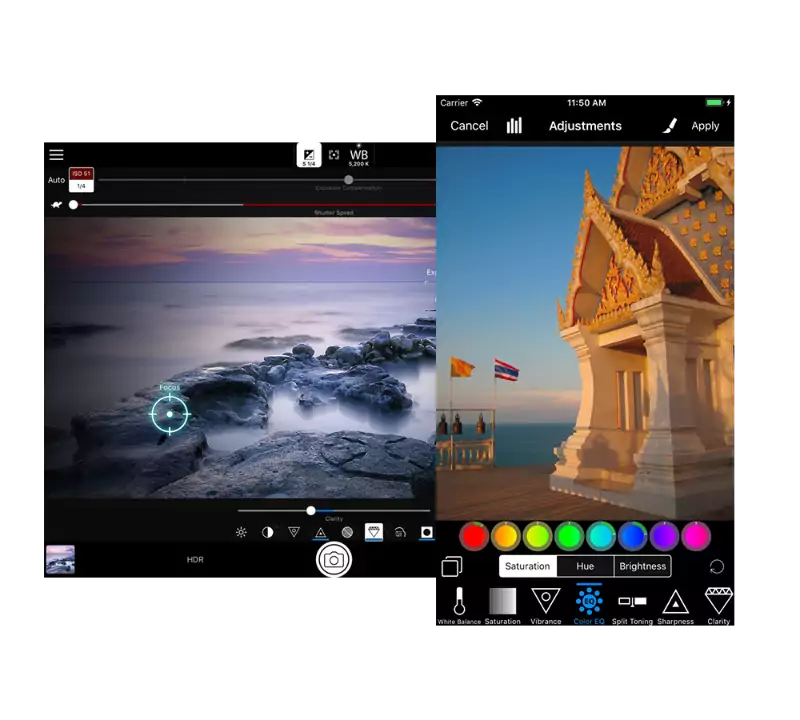Switch to the Brightness segment
800x720 pixels.
coord(643,566)
